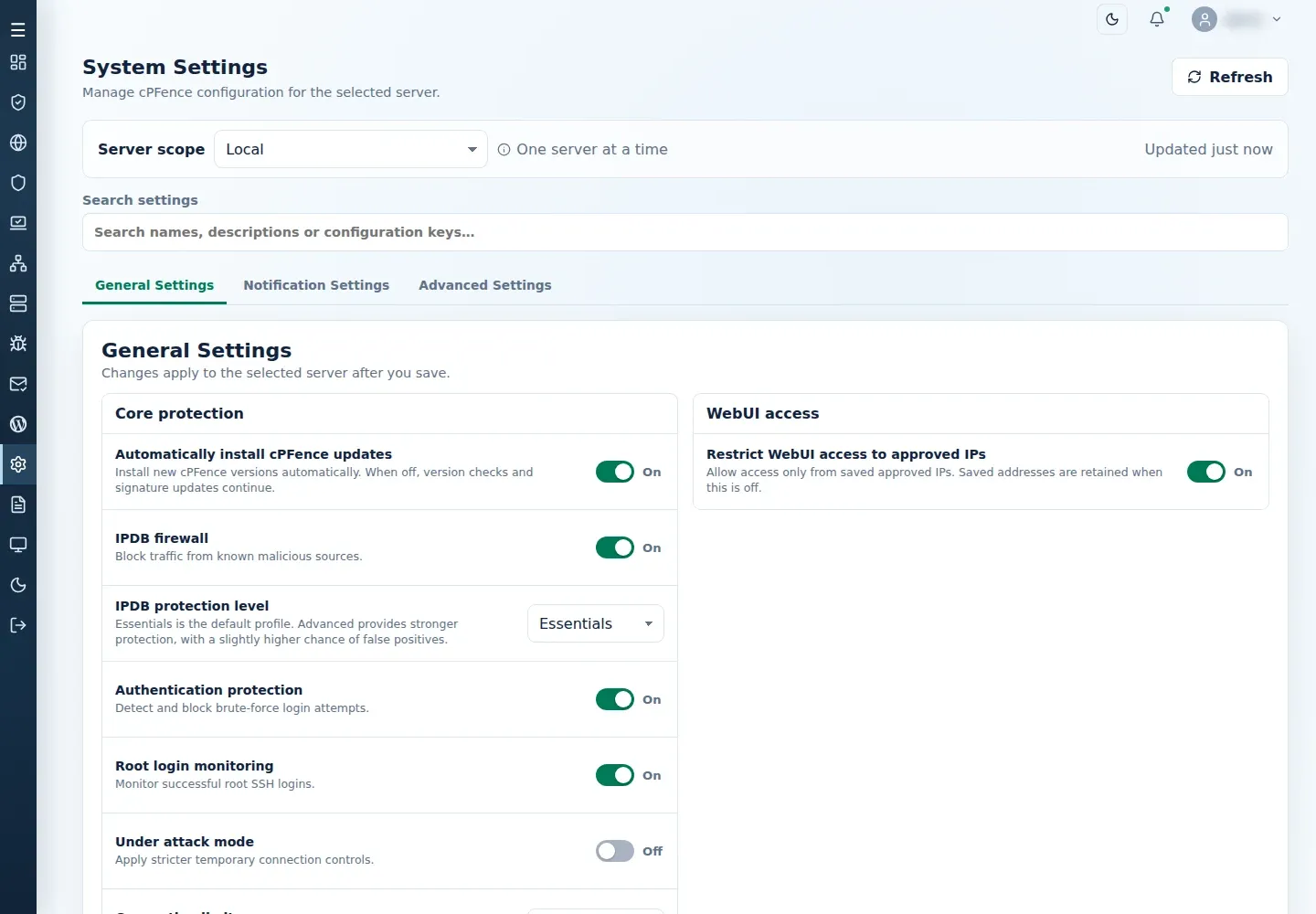Disable the IPDB firewall toggle

coord(615,547)
